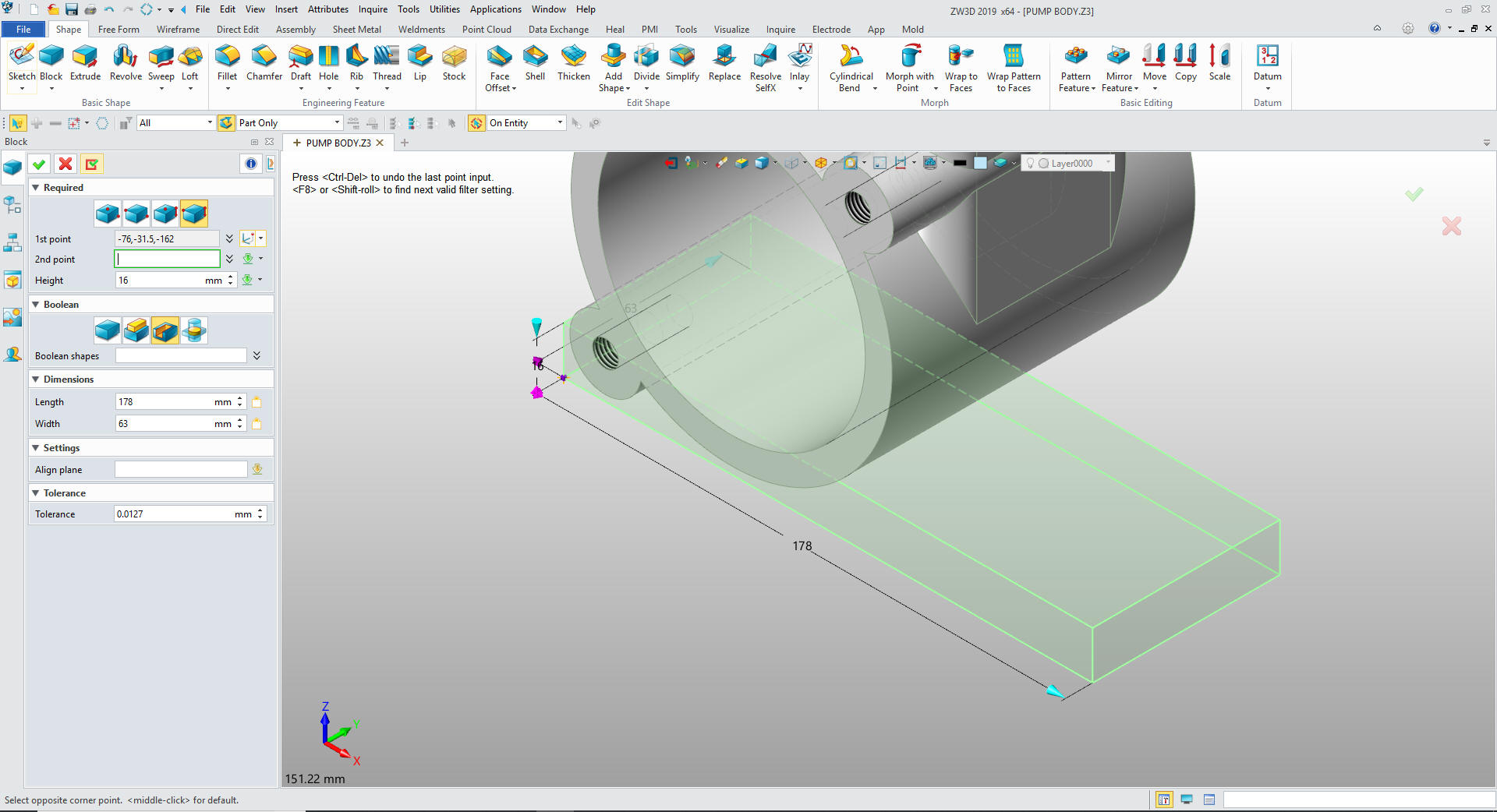The image size is (1497, 812).
Task: Increase the Length value stepper
Action: pos(240,398)
